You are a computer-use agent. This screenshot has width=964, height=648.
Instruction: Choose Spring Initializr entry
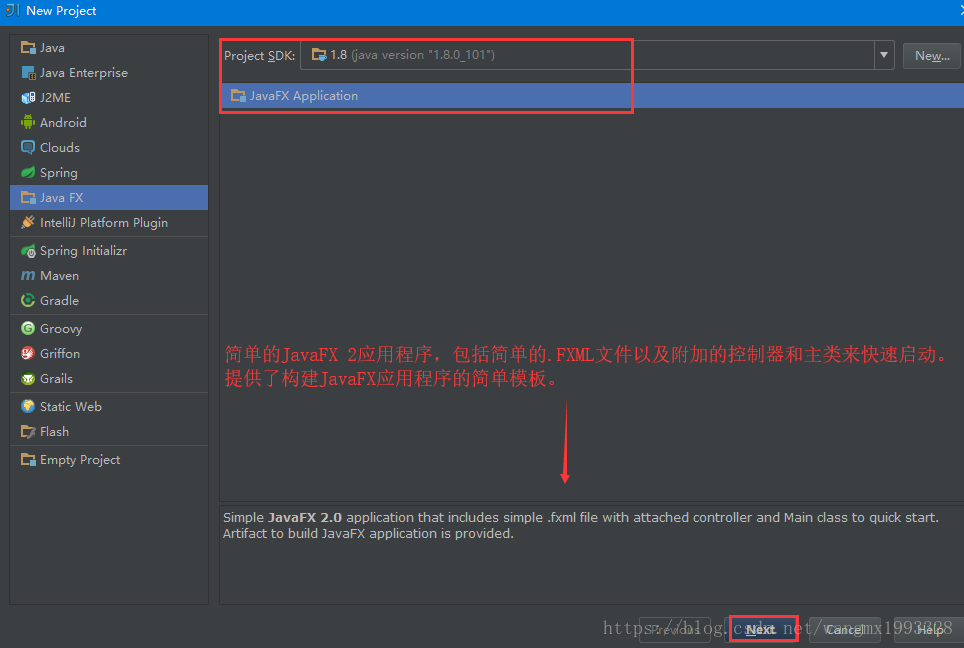109,251
